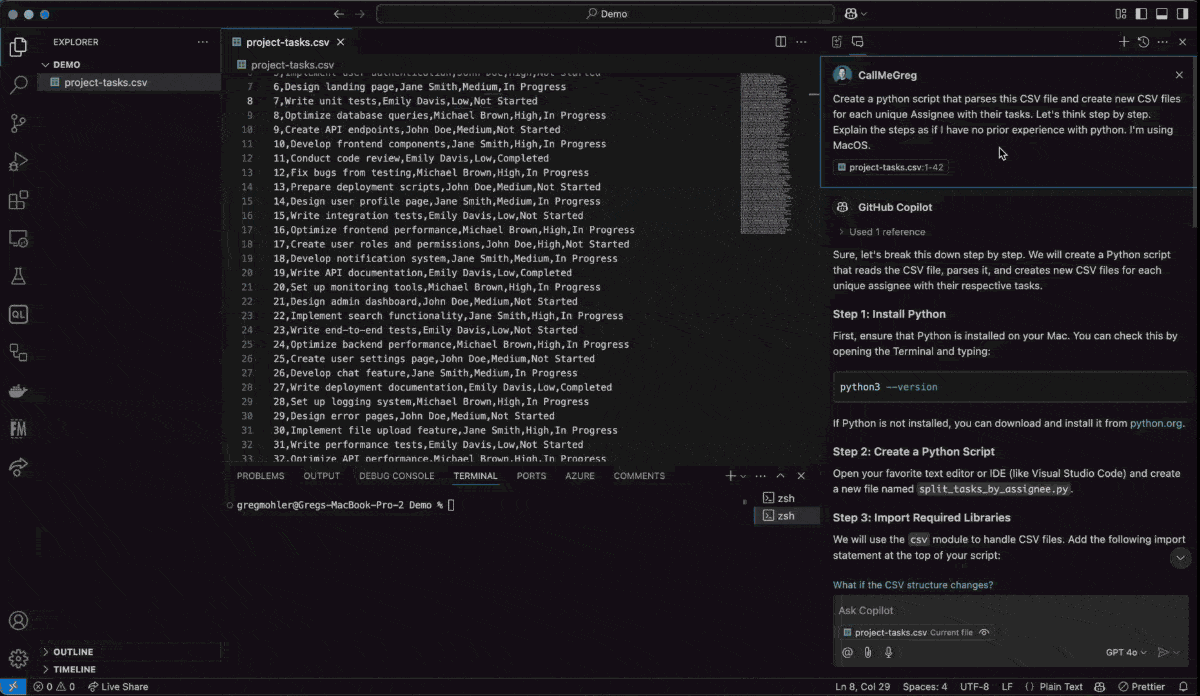Switch to the AZURE tab
The height and width of the screenshot is (696, 1200).
tap(580, 476)
